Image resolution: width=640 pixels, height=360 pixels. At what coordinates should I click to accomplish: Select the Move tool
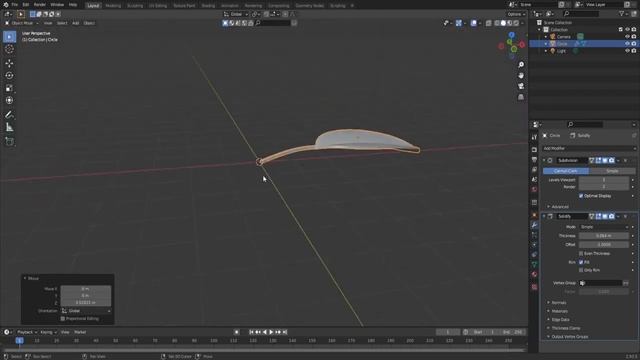pyautogui.click(x=9, y=63)
